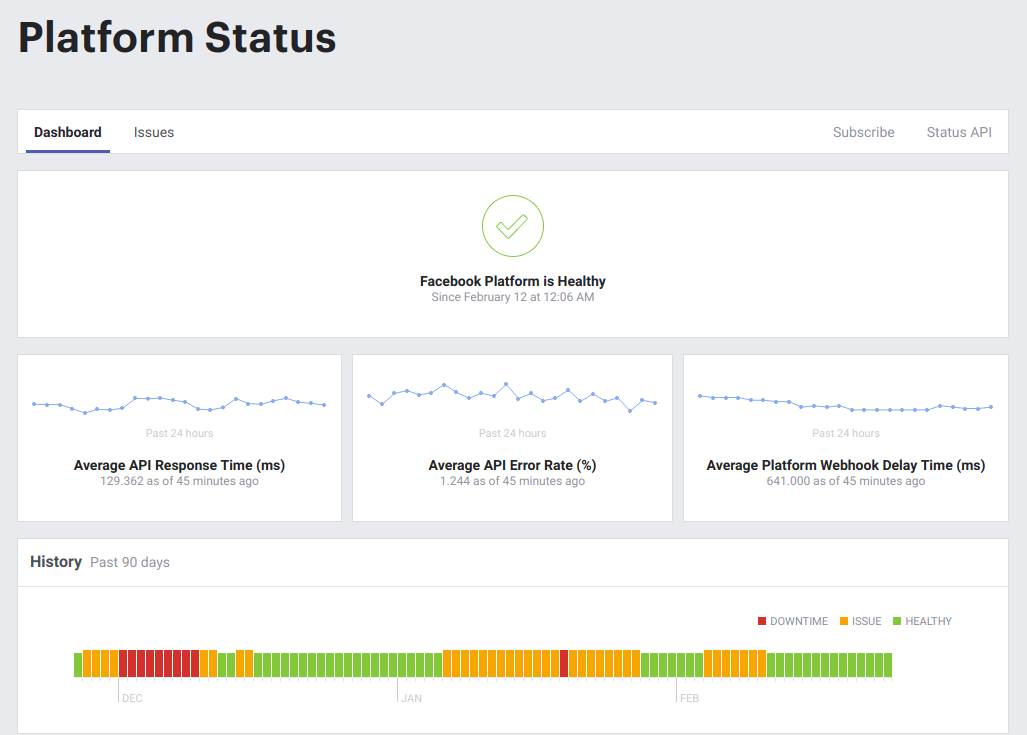The height and width of the screenshot is (735, 1027).
Task: Click the Average Platform Webhook Delay Time title
Action: tap(845, 465)
